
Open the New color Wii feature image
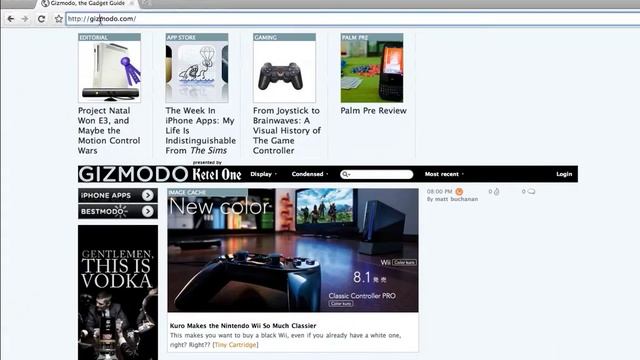tap(293, 250)
